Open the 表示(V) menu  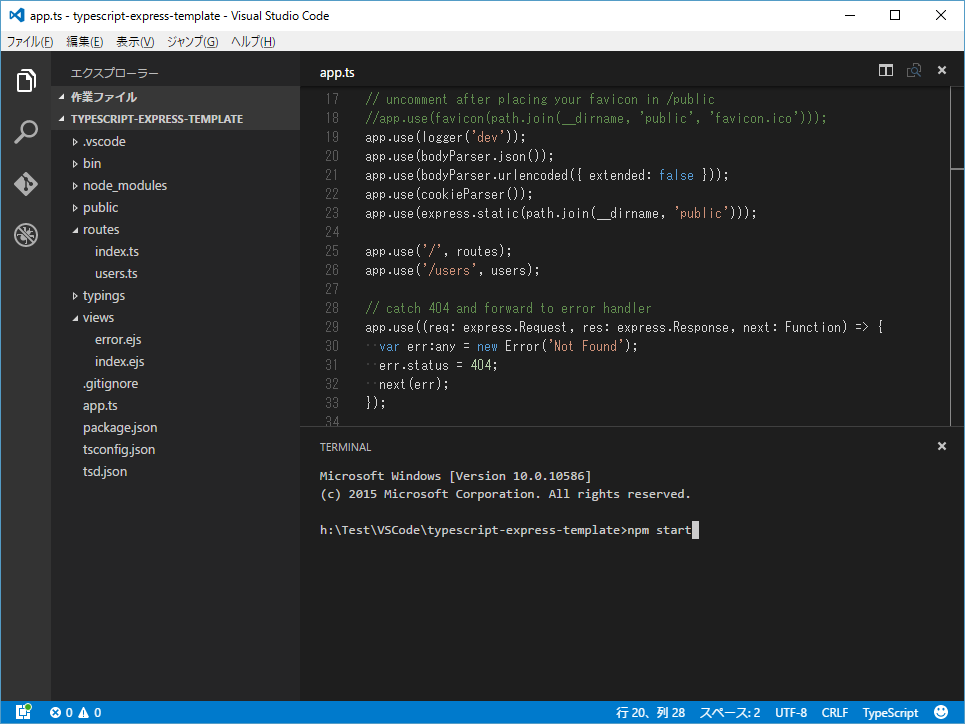tap(135, 41)
